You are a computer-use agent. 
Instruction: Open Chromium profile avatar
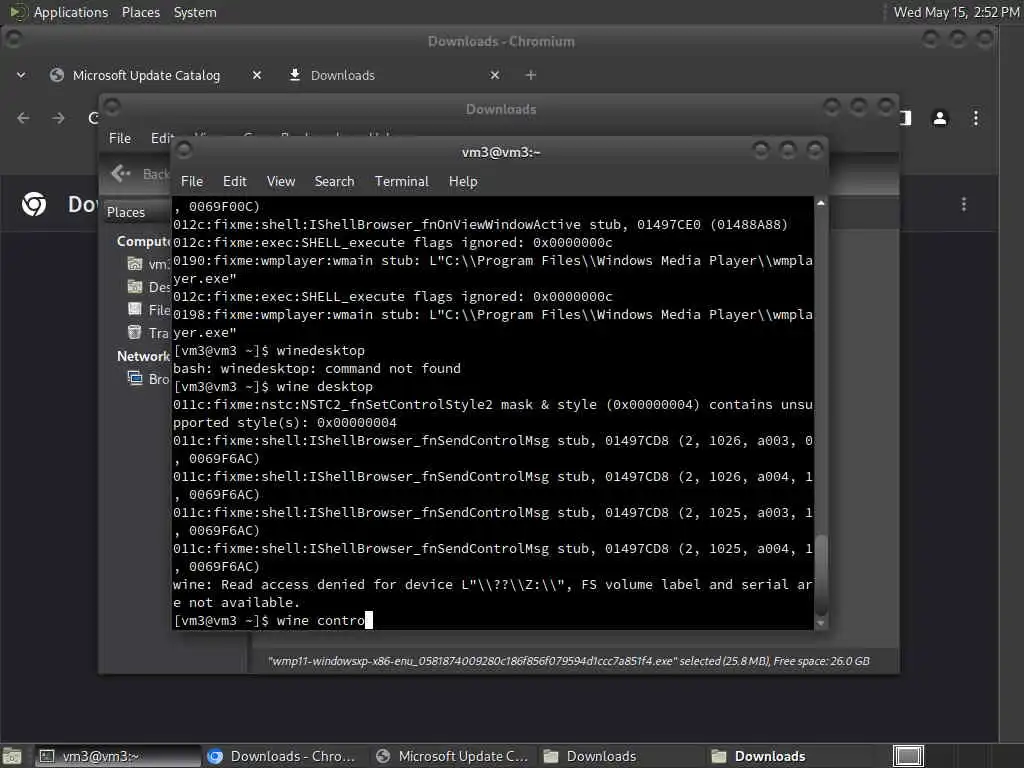click(940, 118)
